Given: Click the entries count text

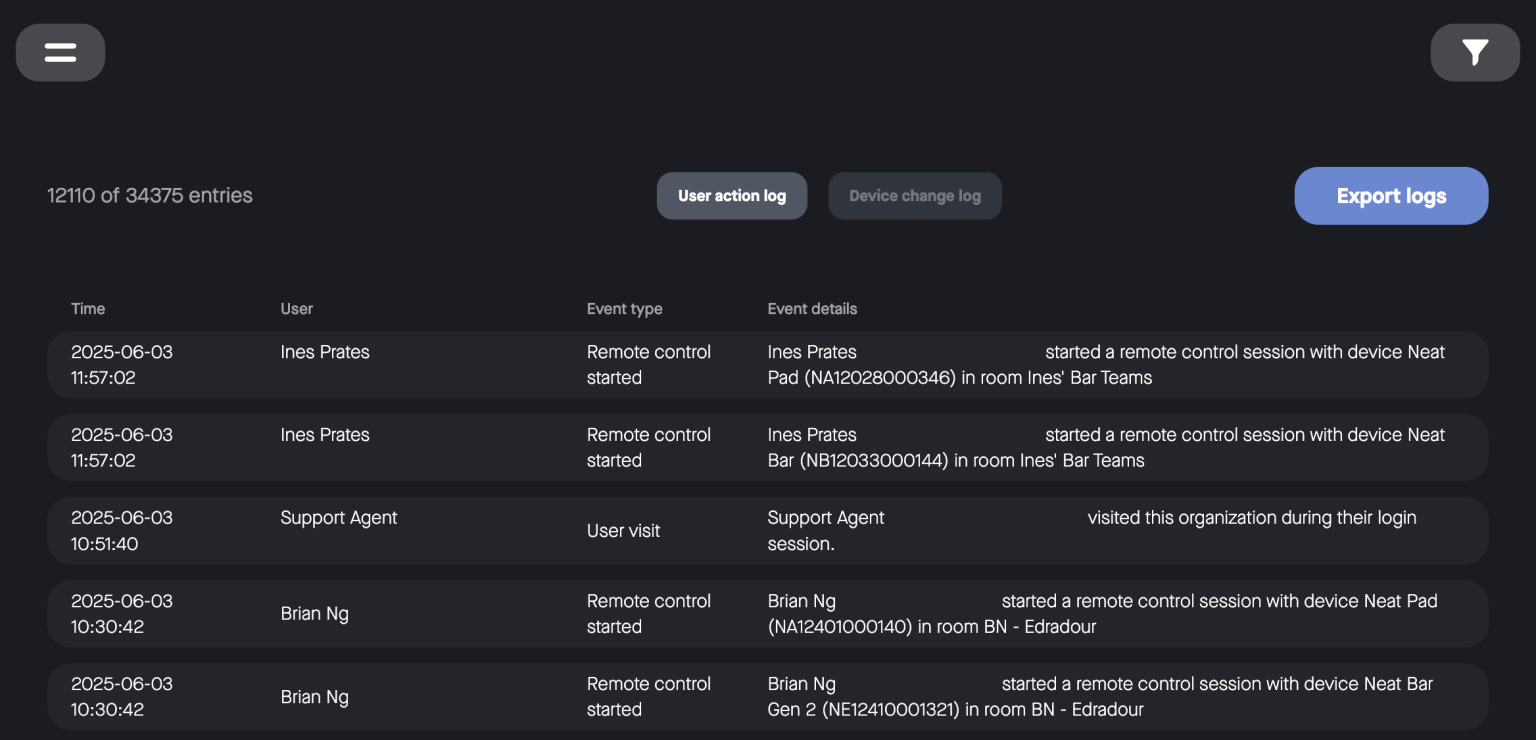Looking at the screenshot, I should [x=150, y=195].
